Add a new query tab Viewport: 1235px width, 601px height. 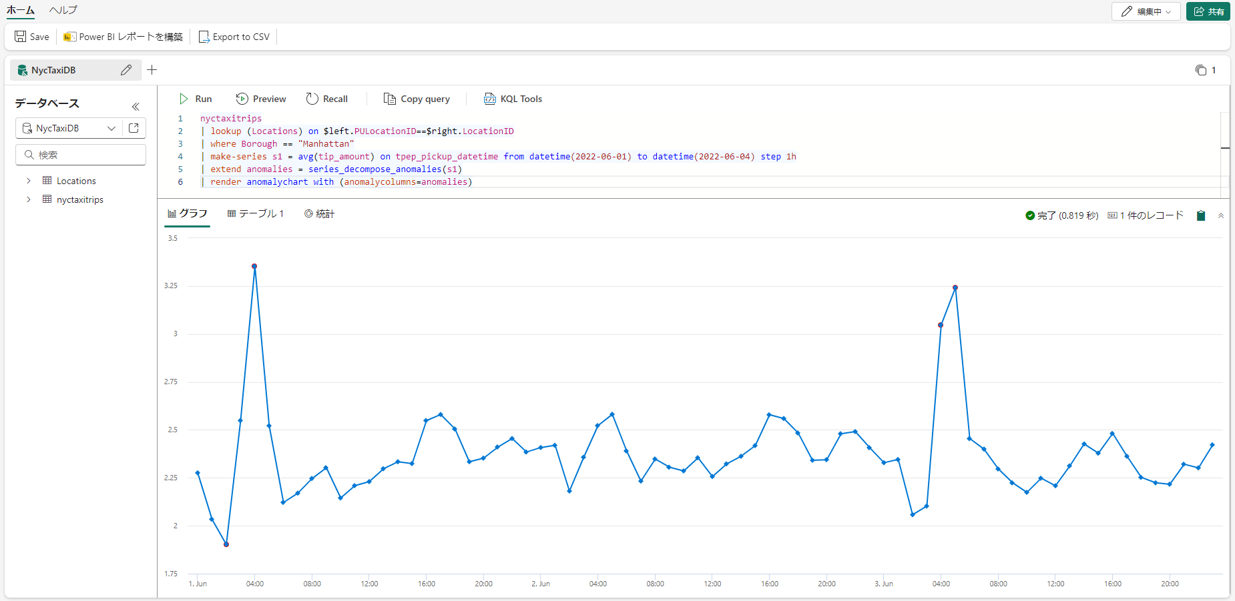pyautogui.click(x=152, y=70)
